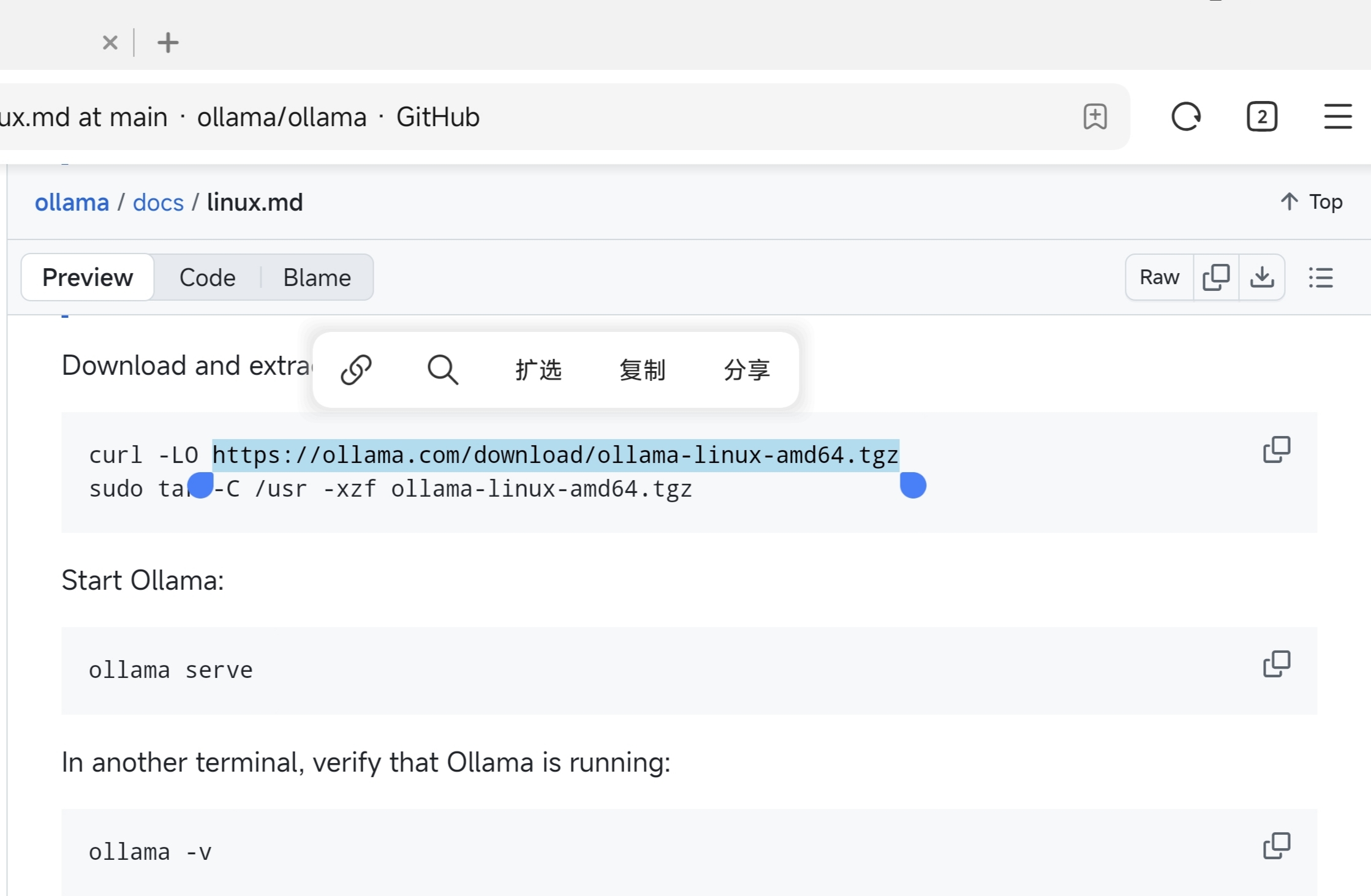
Task: Choose 分享 to share selection
Action: (x=747, y=370)
